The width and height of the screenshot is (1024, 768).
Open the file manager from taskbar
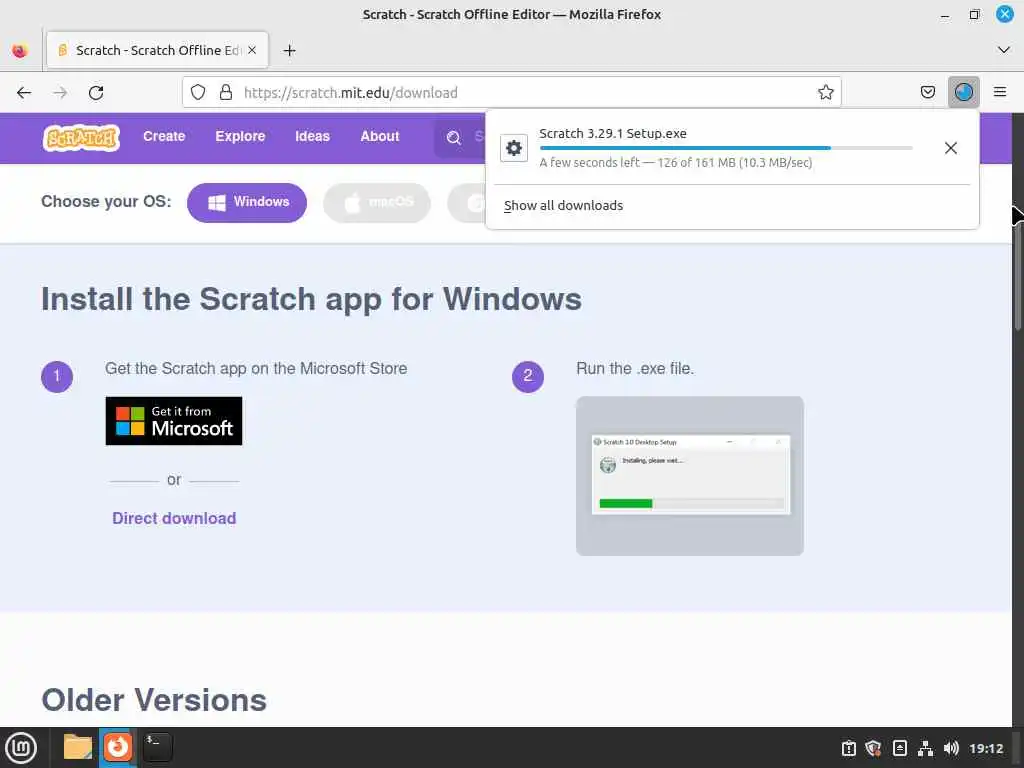[x=78, y=747]
